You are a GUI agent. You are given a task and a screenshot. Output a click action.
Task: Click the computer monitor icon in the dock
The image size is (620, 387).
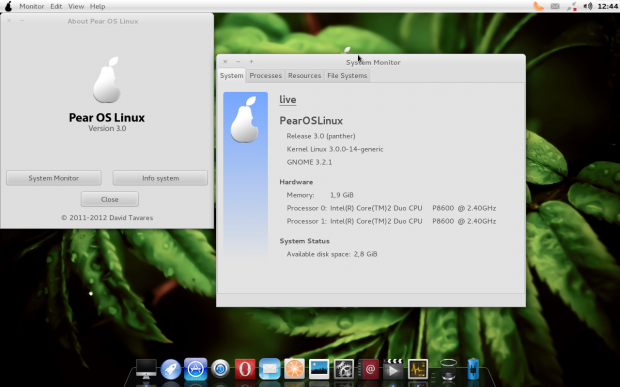pos(146,370)
